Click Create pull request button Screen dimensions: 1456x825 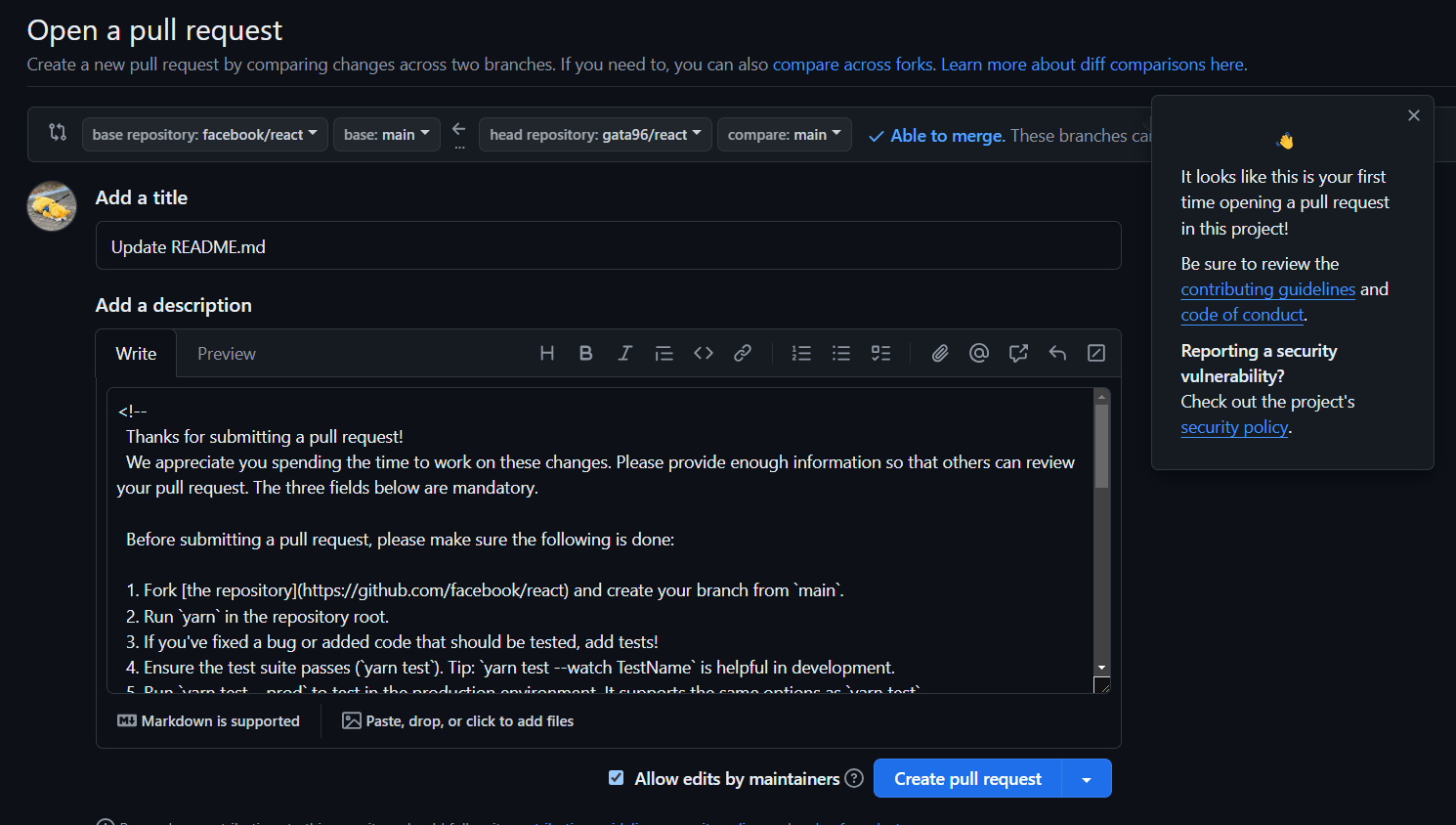click(967, 779)
